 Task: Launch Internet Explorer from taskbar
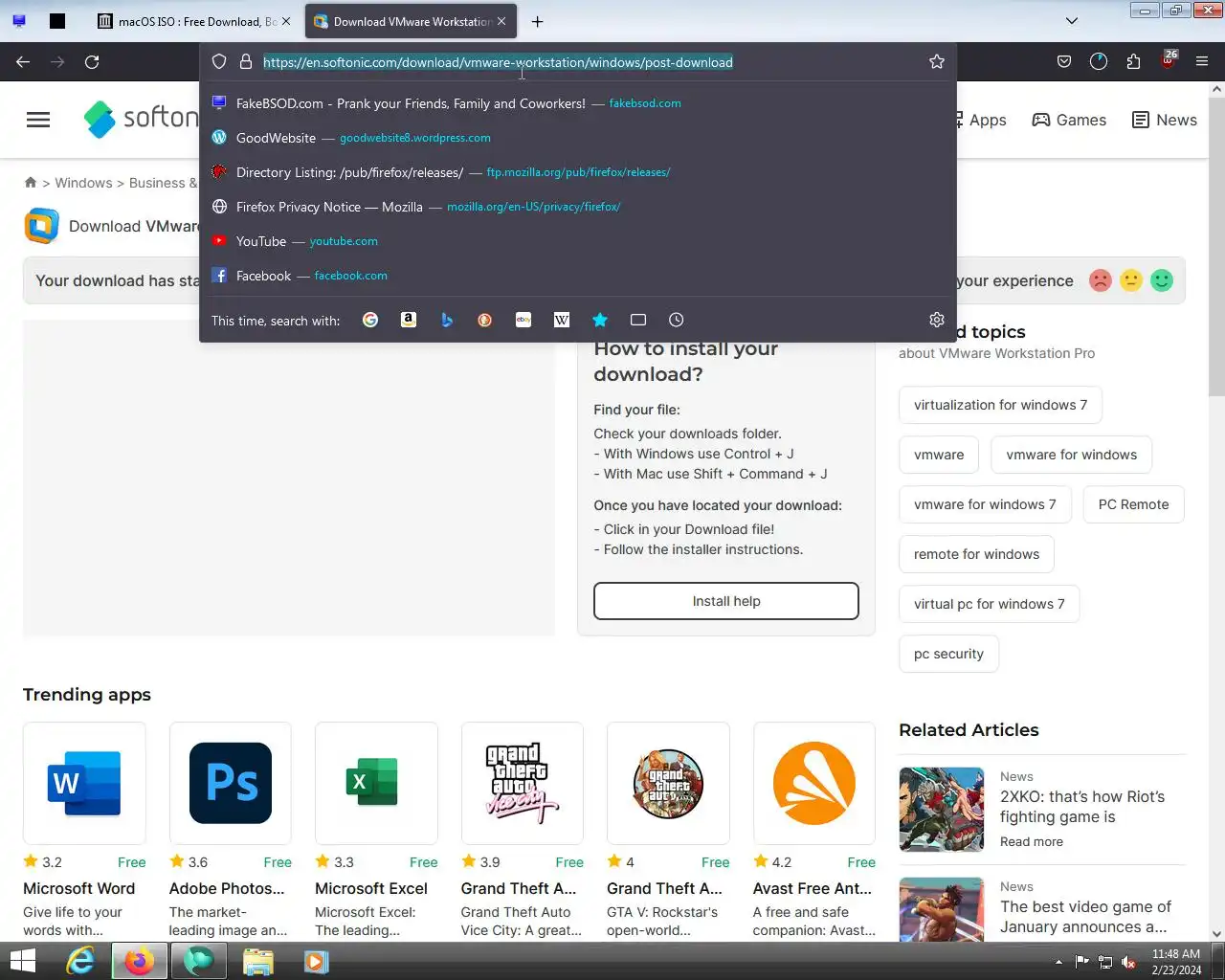(80, 961)
